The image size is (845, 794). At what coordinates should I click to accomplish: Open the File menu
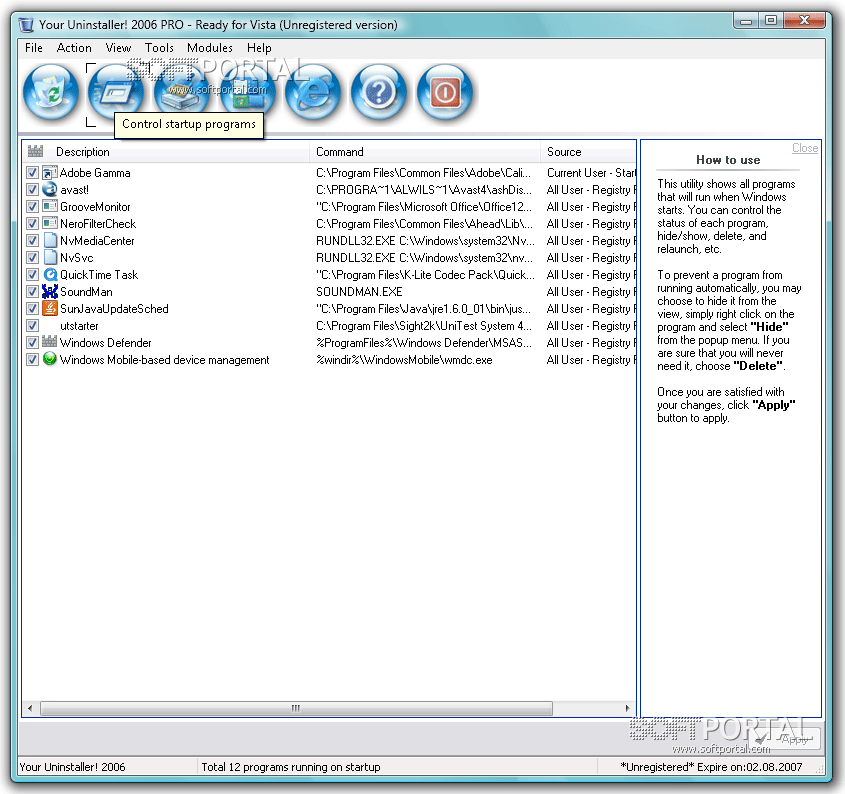[x=33, y=48]
